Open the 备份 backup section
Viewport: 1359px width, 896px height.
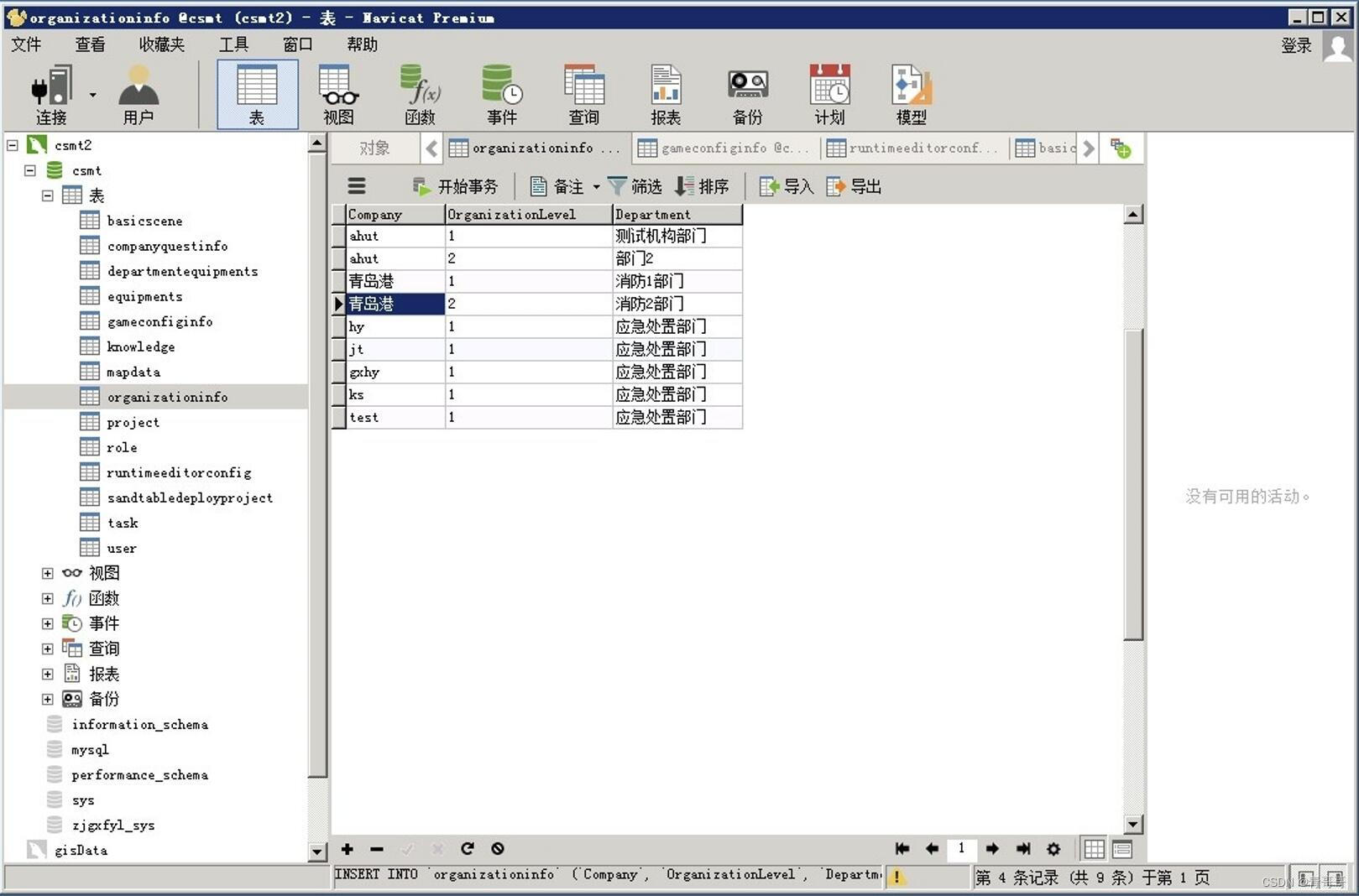coord(747,95)
